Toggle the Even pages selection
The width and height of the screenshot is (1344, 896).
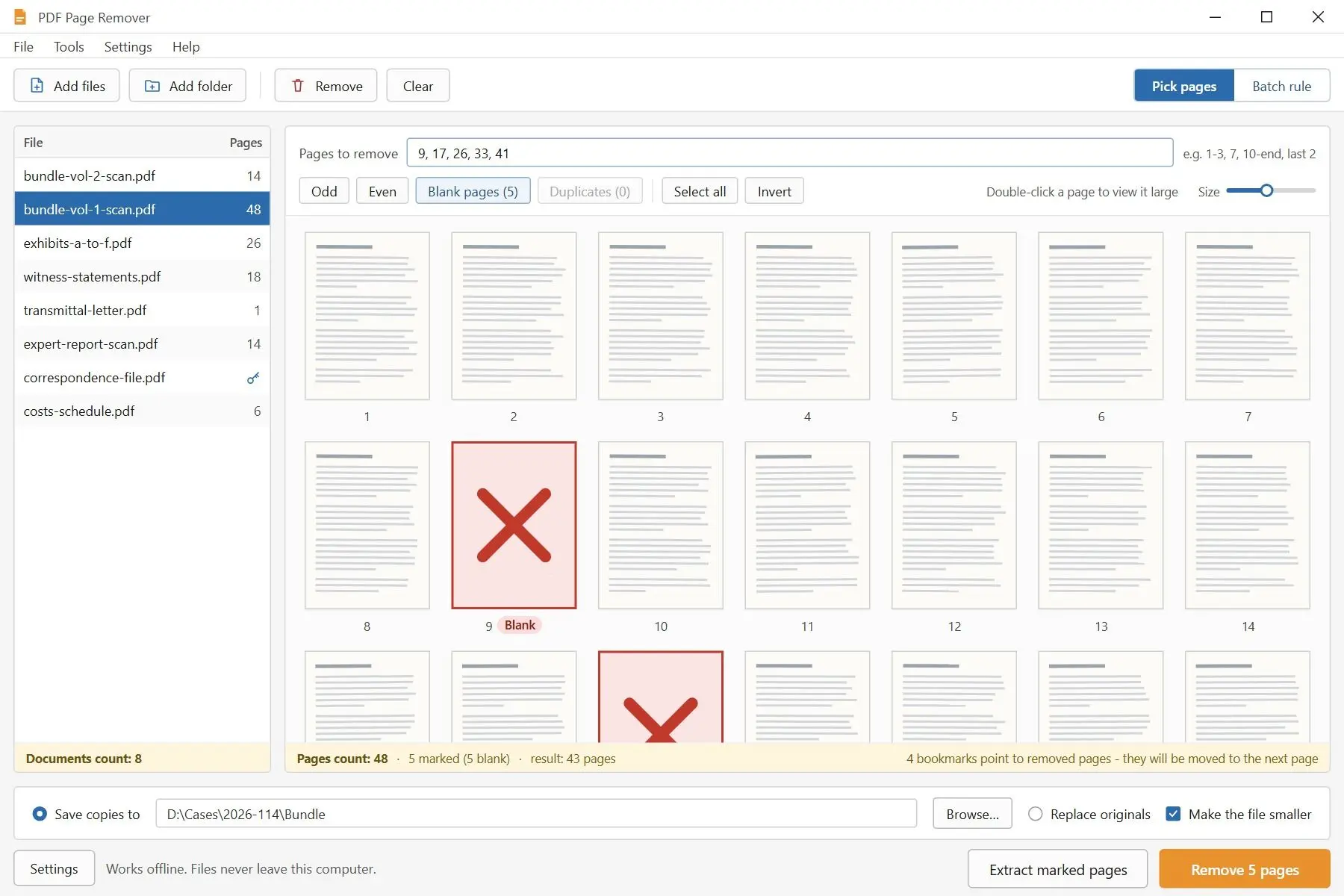[382, 191]
